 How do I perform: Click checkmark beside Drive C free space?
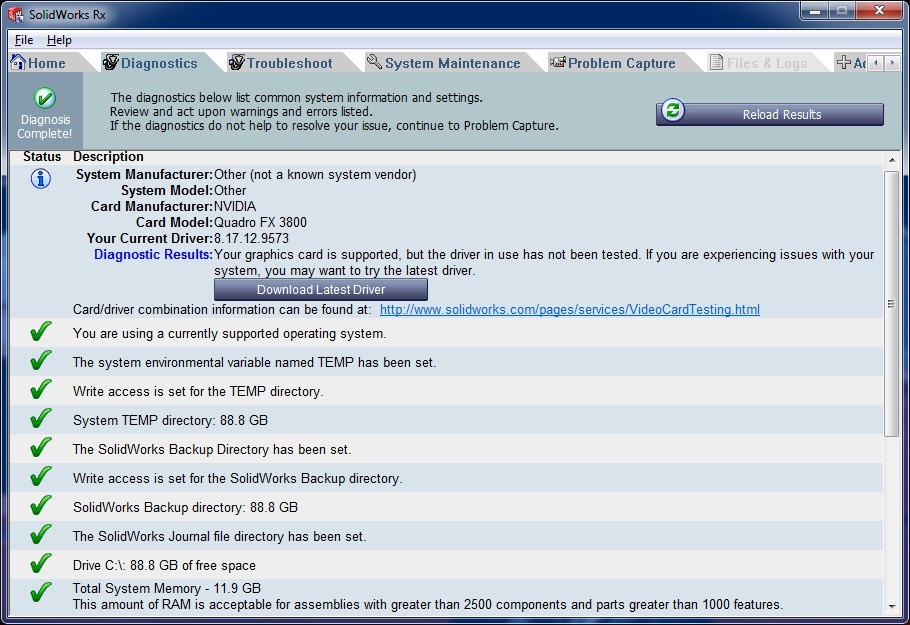[x=41, y=564]
